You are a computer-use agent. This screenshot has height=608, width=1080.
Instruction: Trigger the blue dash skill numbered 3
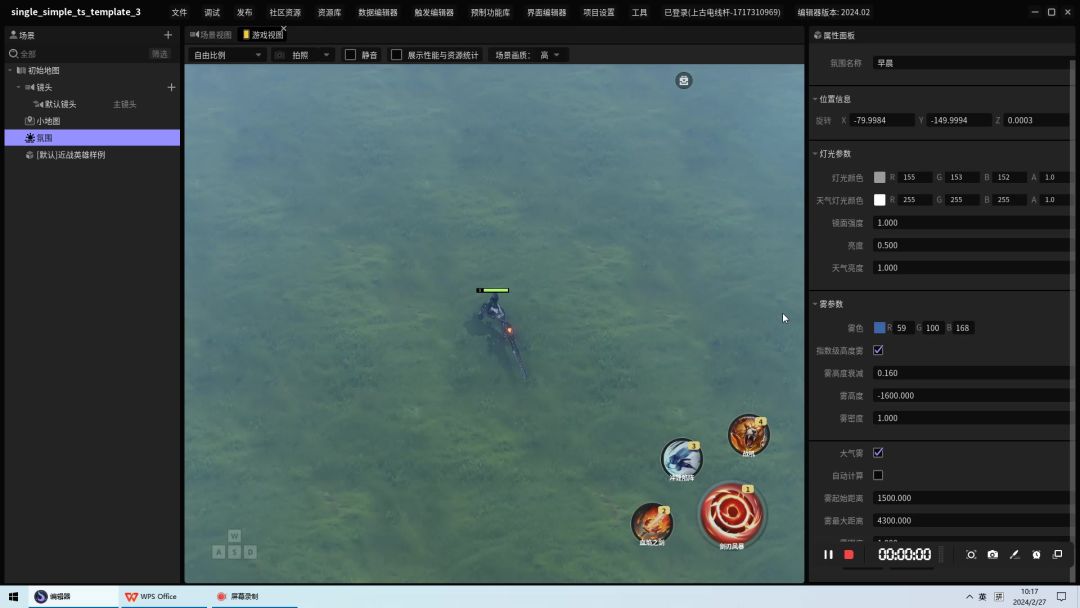[x=681, y=458]
